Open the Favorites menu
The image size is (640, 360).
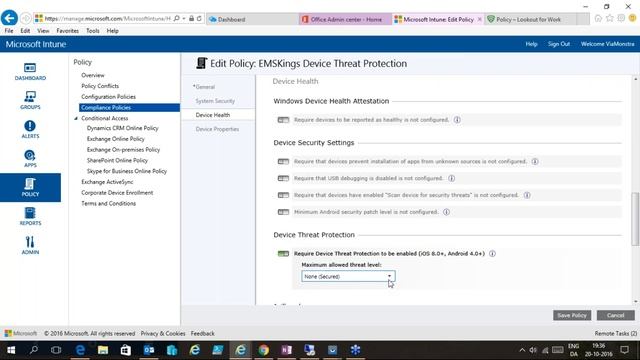[67, 31]
